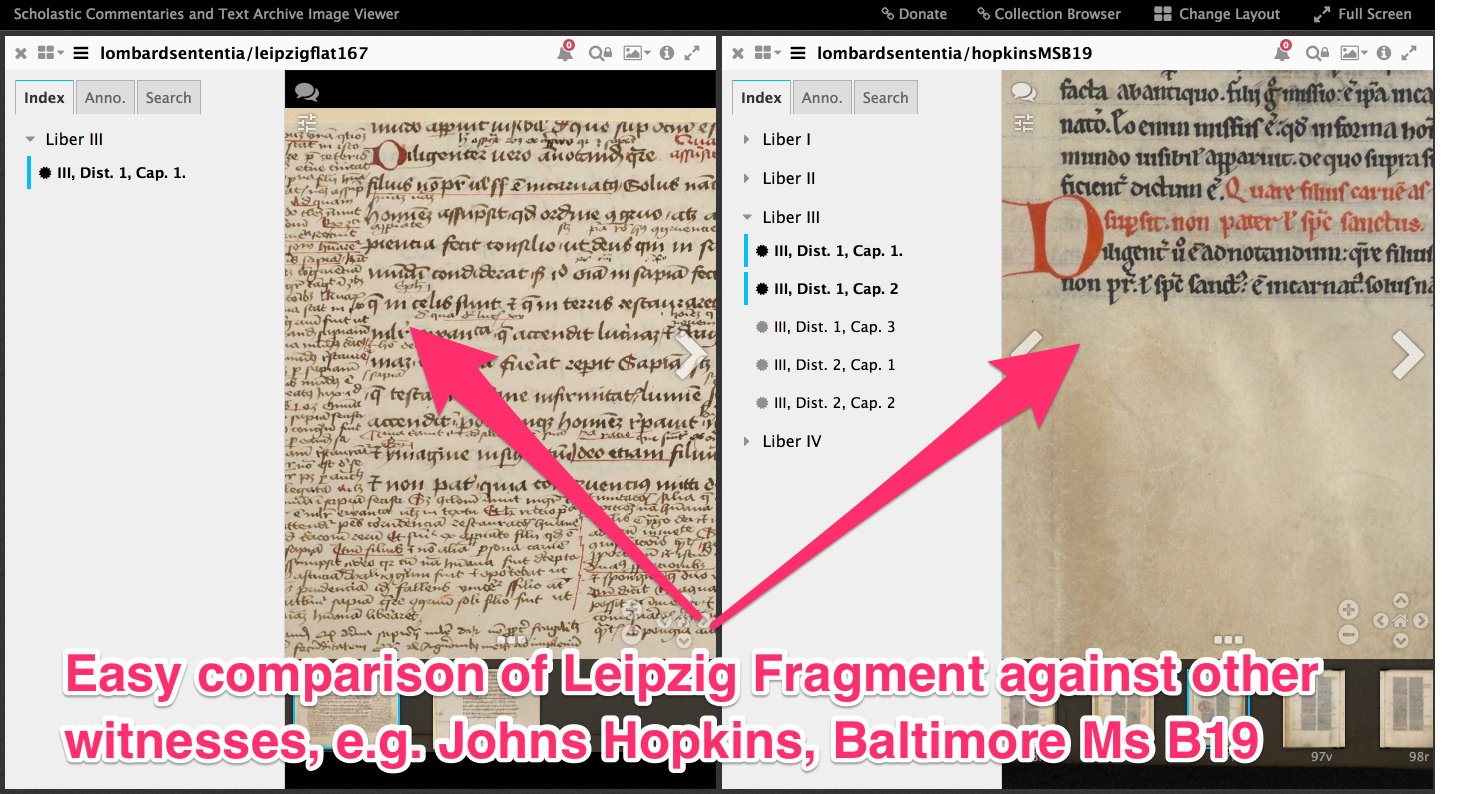1476x794 pixels.
Task: Toggle zoom lock icon in leipzigflat167 window
Action: click(599, 53)
